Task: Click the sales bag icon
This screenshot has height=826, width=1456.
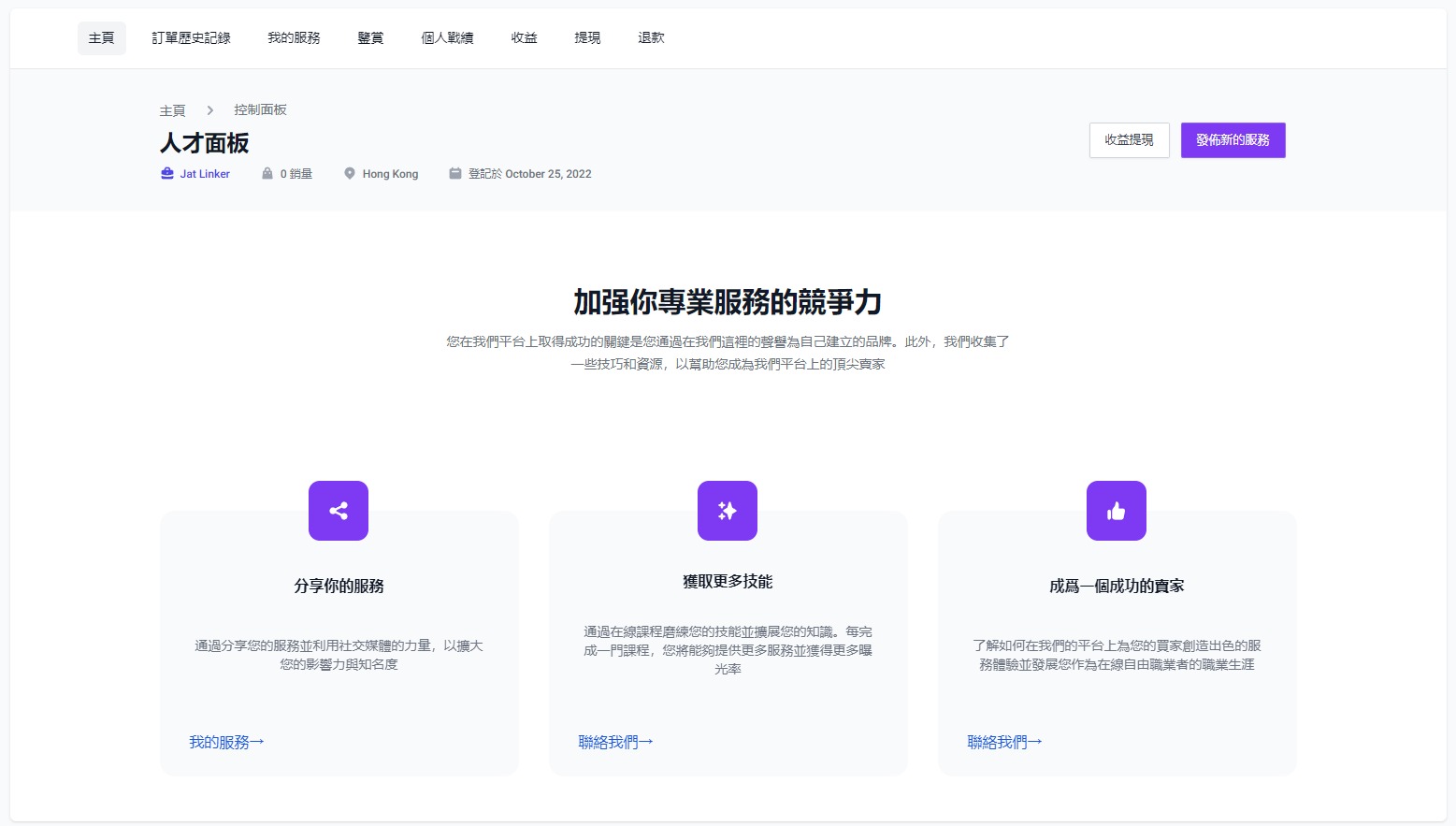Action: point(267,174)
